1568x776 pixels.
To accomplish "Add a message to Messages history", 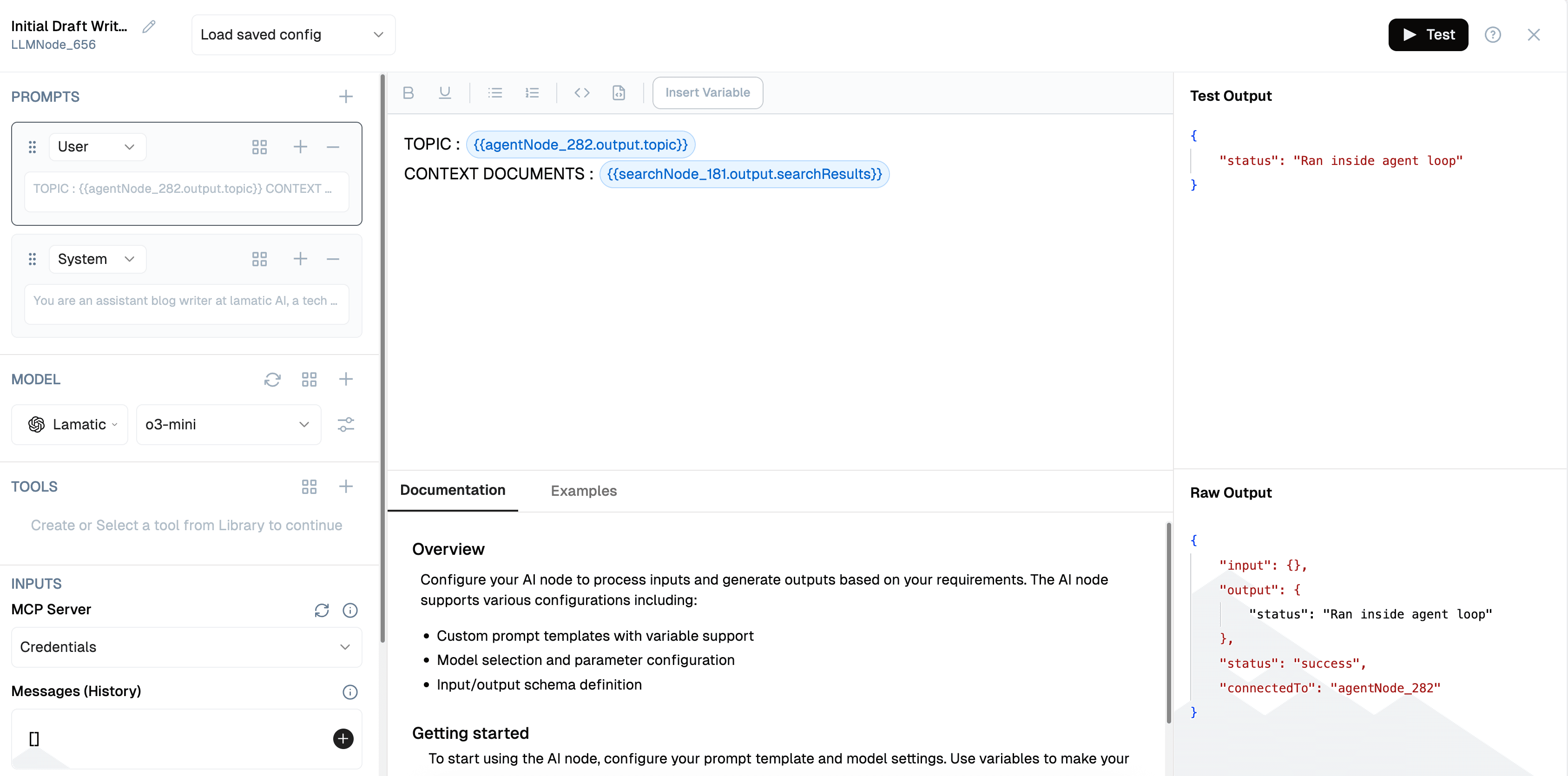I will (343, 738).
